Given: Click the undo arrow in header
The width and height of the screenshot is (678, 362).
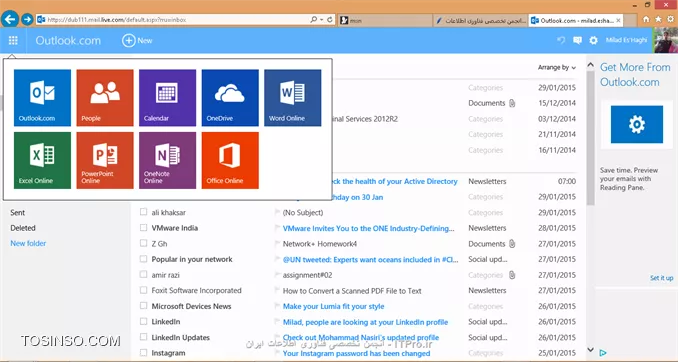Looking at the screenshot, I should (x=561, y=40).
